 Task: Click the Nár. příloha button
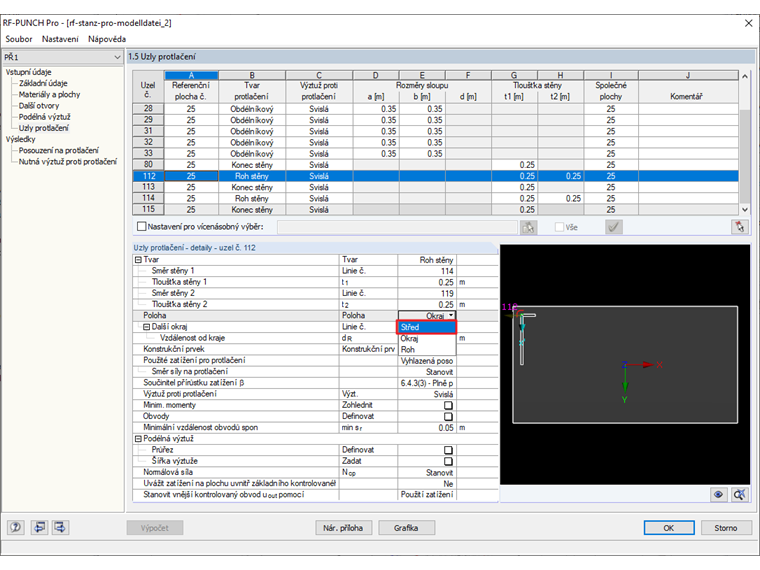tap(343, 528)
